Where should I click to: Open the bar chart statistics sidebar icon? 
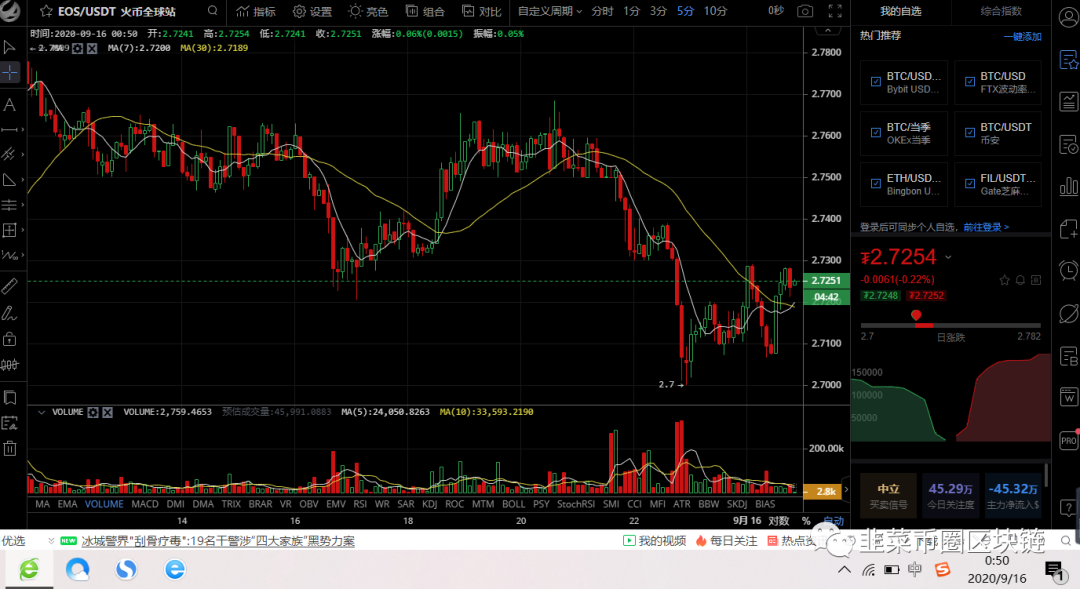tap(1068, 186)
